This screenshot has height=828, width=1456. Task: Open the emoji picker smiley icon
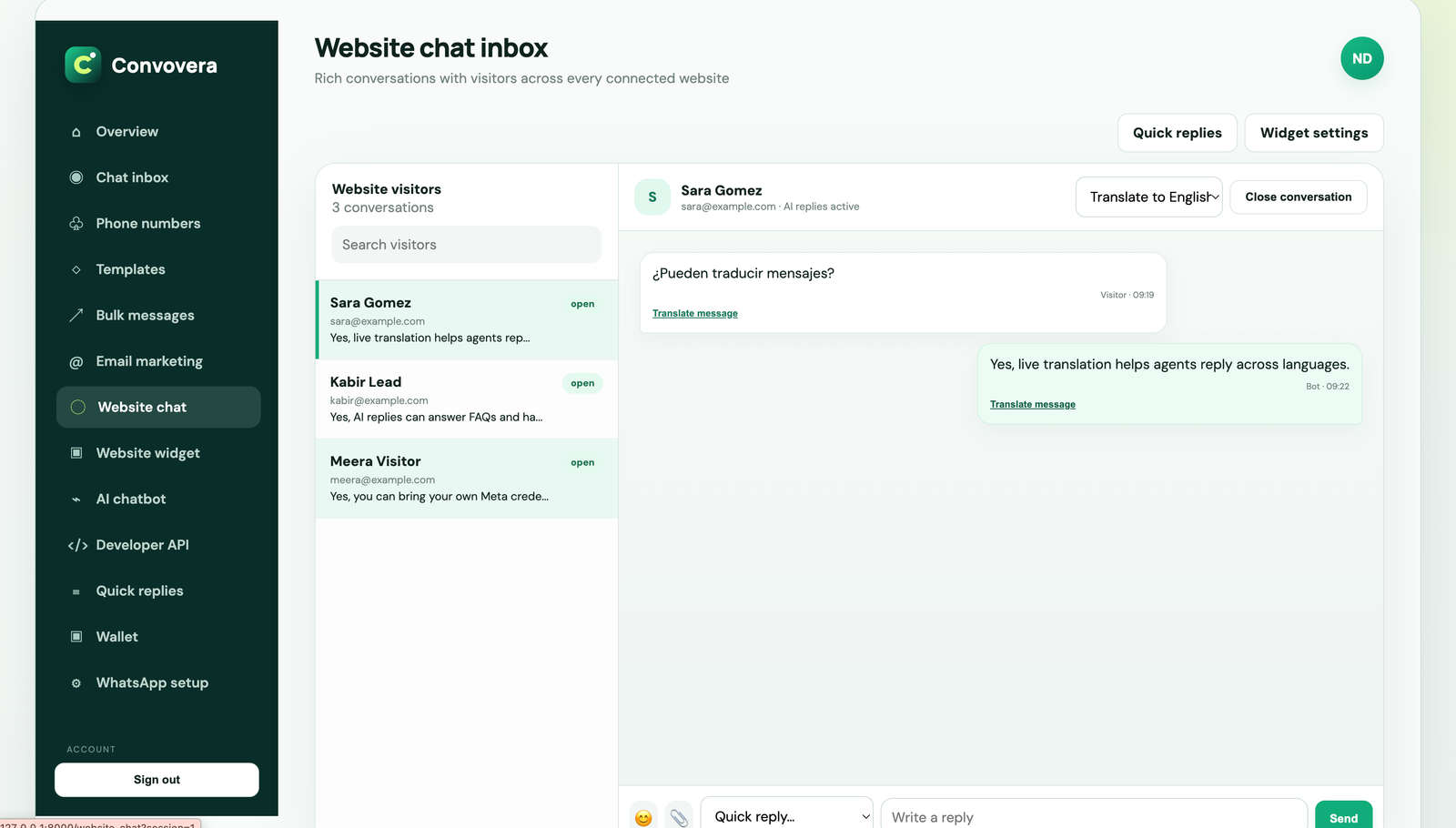643,817
